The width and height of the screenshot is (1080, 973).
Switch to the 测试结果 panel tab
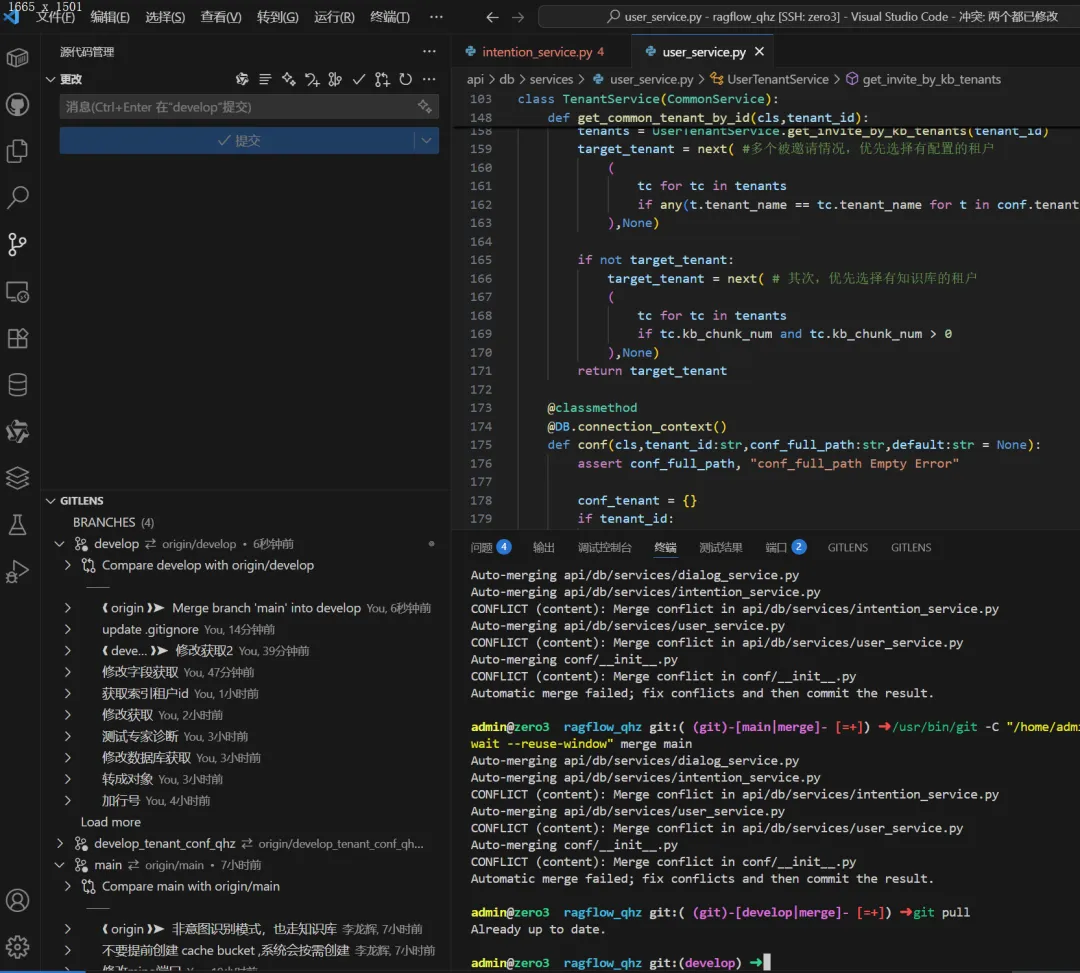pos(720,547)
